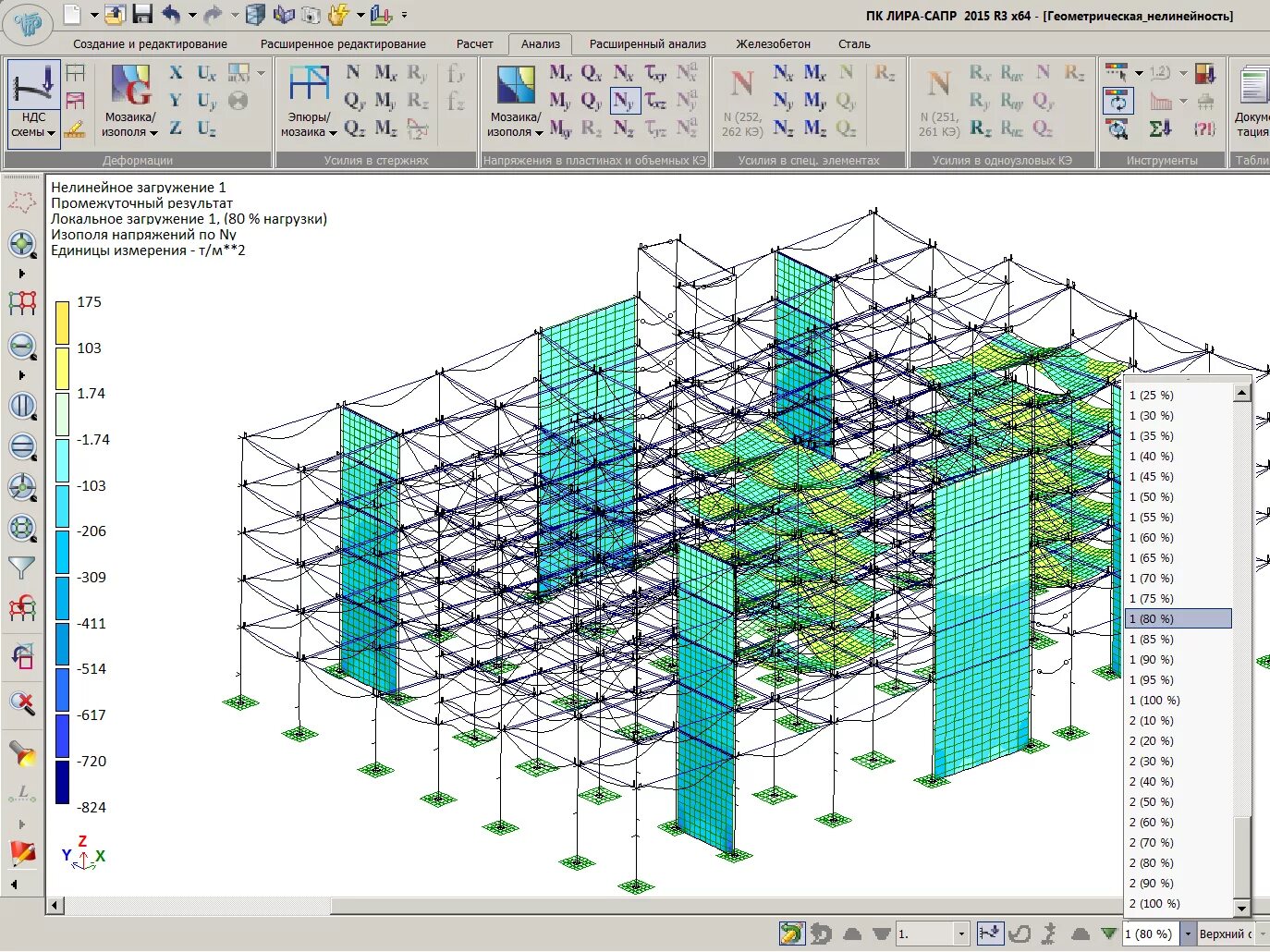Open dropdown arrow next to New document icon
The image size is (1270, 952).
pyautogui.click(x=93, y=15)
